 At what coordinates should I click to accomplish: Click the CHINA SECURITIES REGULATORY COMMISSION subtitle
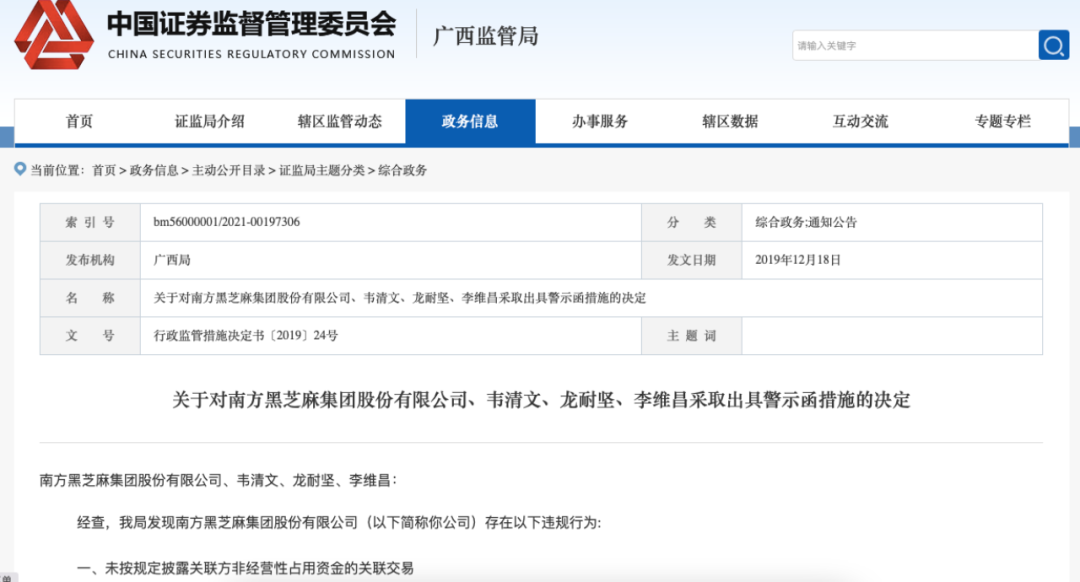point(251,54)
